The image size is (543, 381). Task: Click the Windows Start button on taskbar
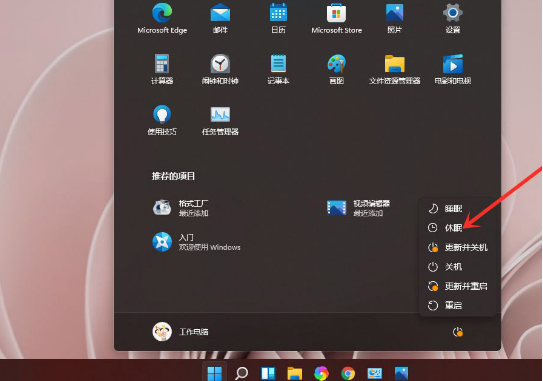tap(214, 373)
